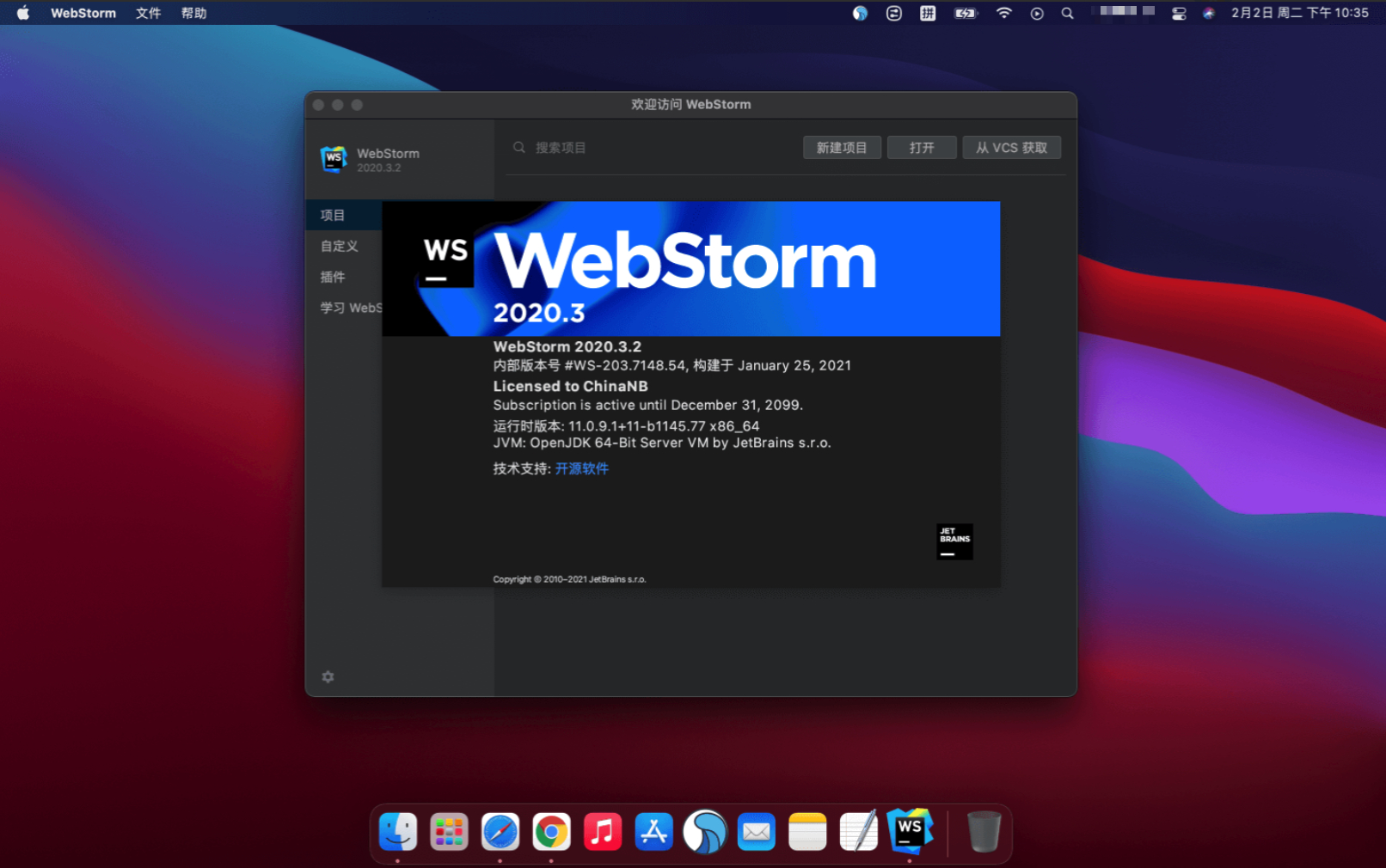Open the 开源软件 link

point(581,468)
